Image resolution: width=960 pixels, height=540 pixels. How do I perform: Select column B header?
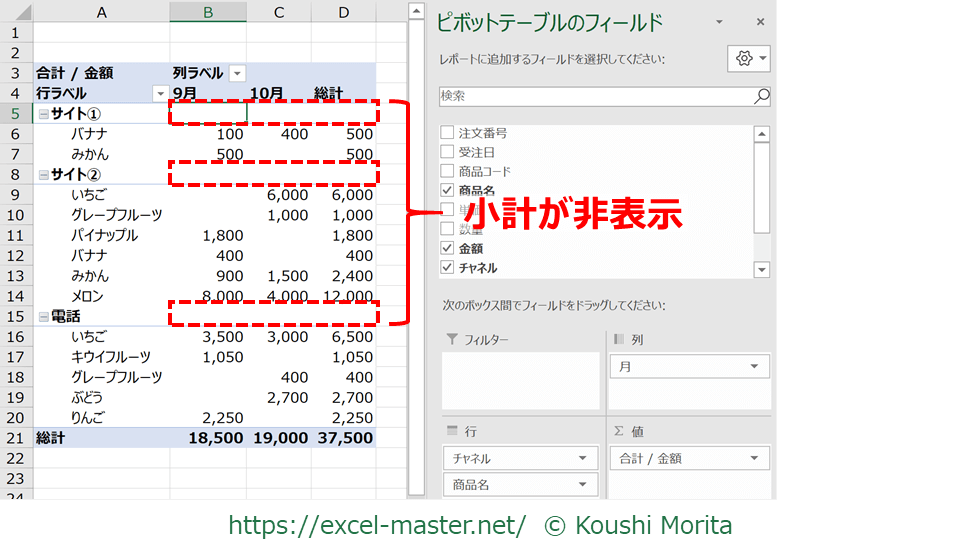pos(208,12)
